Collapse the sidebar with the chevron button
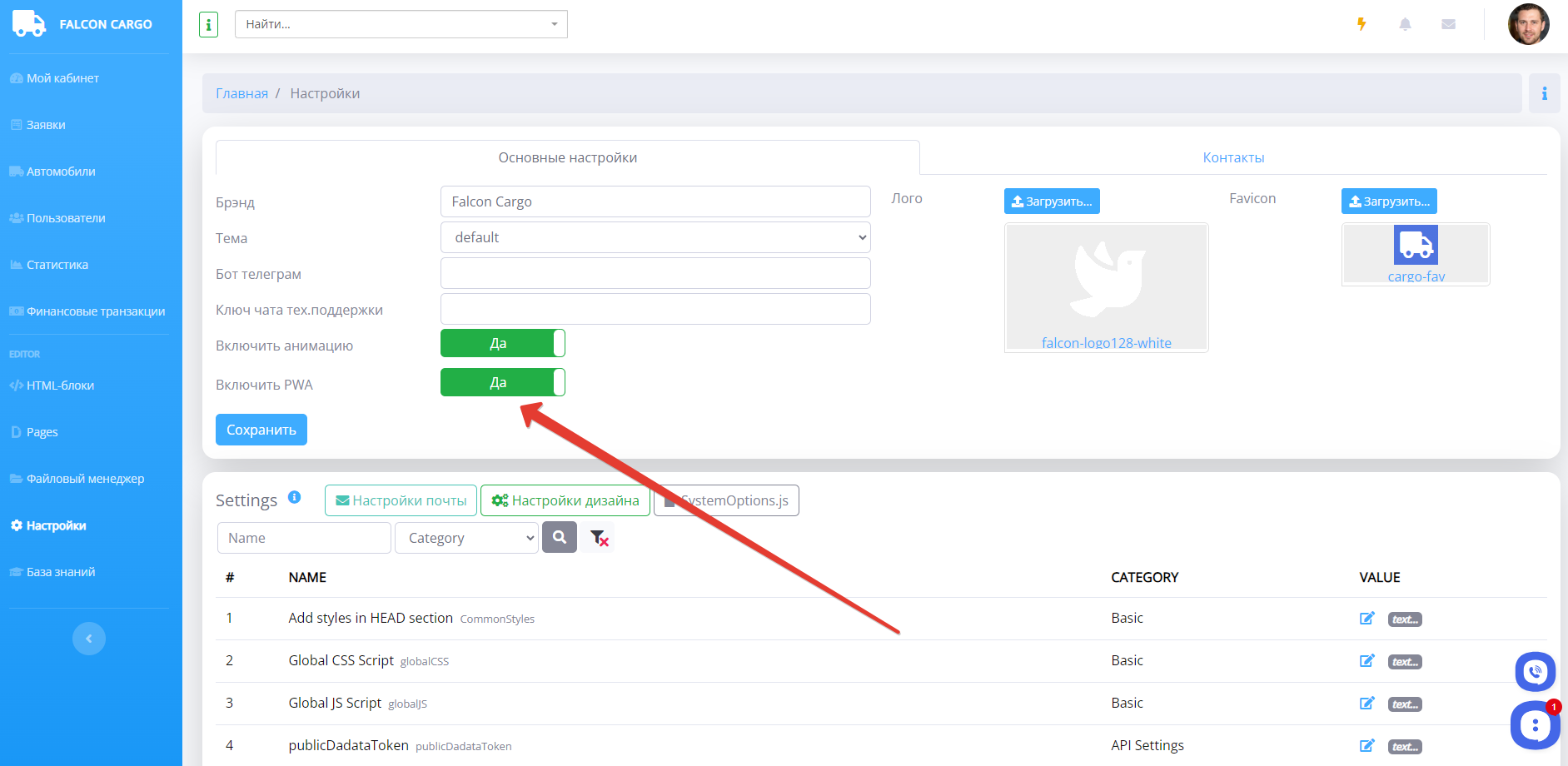Screen dimensions: 1568x766 [x=89, y=639]
